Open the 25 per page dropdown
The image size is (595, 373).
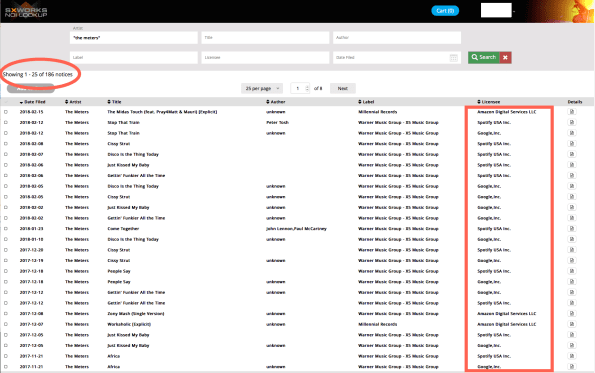click(262, 88)
